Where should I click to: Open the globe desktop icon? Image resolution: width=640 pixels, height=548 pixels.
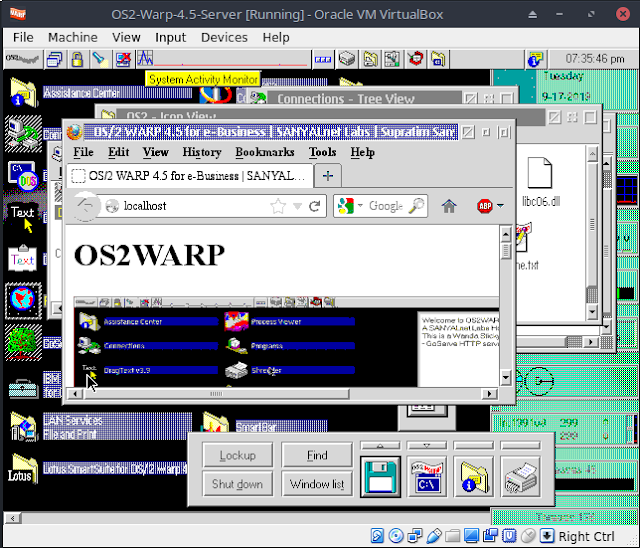click(x=23, y=301)
